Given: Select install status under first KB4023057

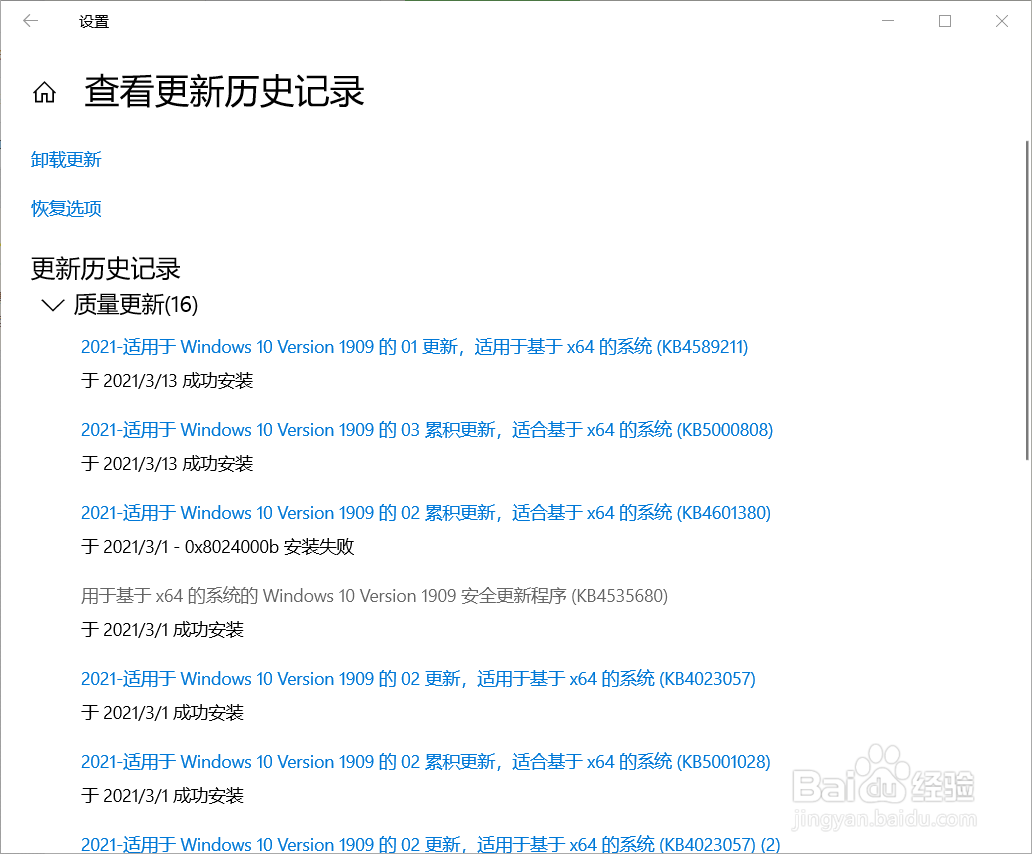Looking at the screenshot, I should coord(163,713).
